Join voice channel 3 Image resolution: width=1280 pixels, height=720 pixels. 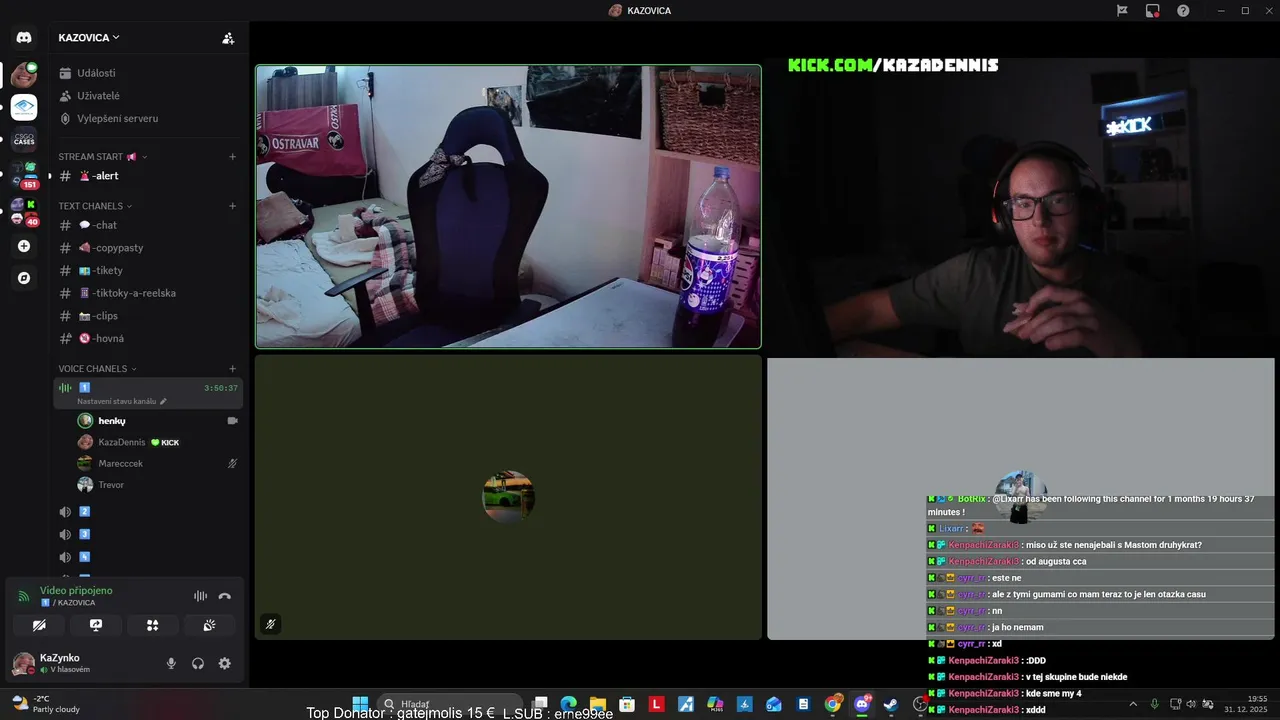coord(148,534)
